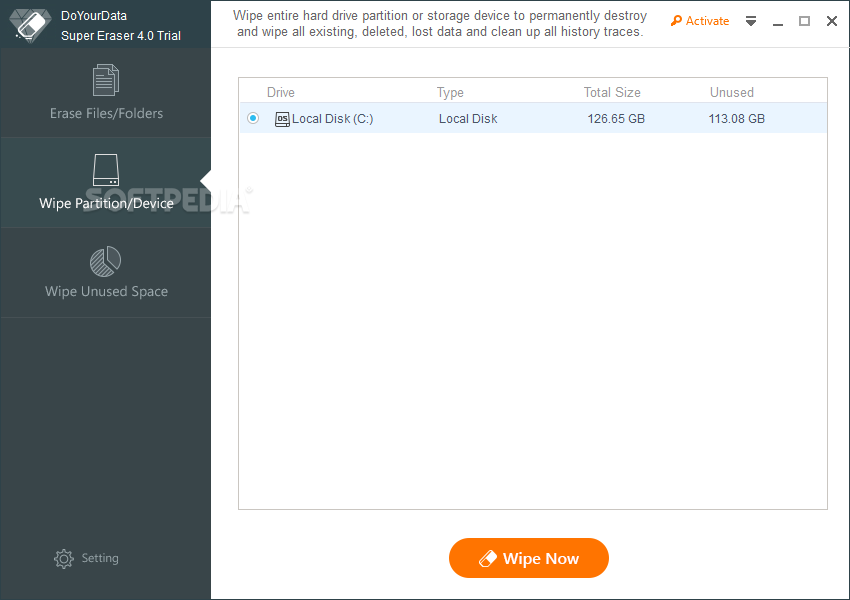The image size is (850, 600).
Task: Maximize the Super Eraser window
Action: click(x=804, y=21)
